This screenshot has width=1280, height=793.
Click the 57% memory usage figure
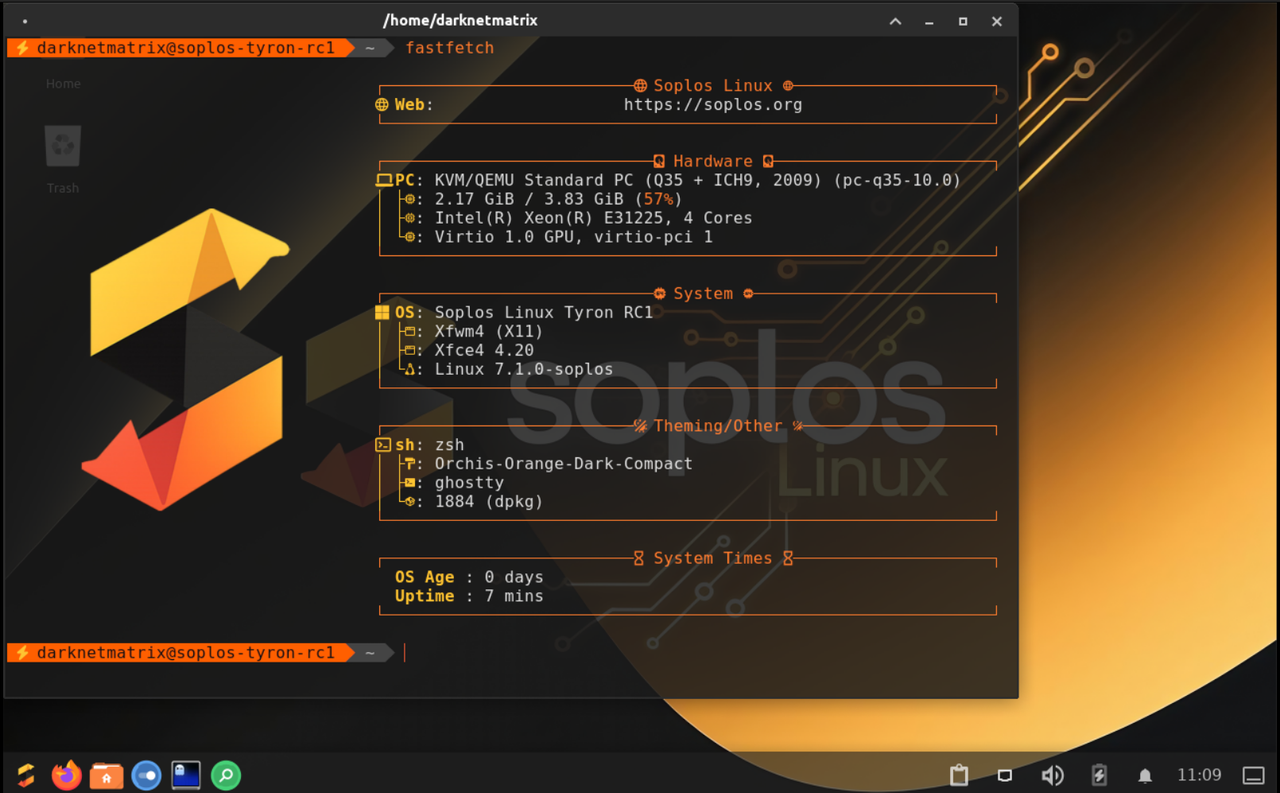click(658, 199)
